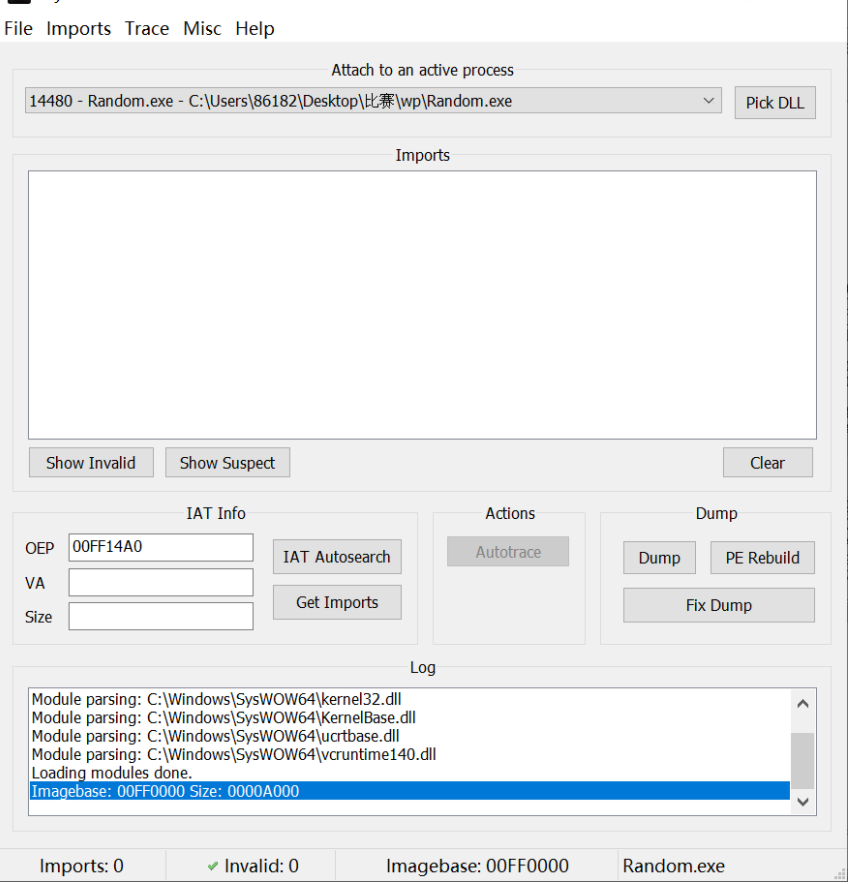Click the Pick DLL button
This screenshot has height=884, width=848.
pyautogui.click(x=774, y=103)
